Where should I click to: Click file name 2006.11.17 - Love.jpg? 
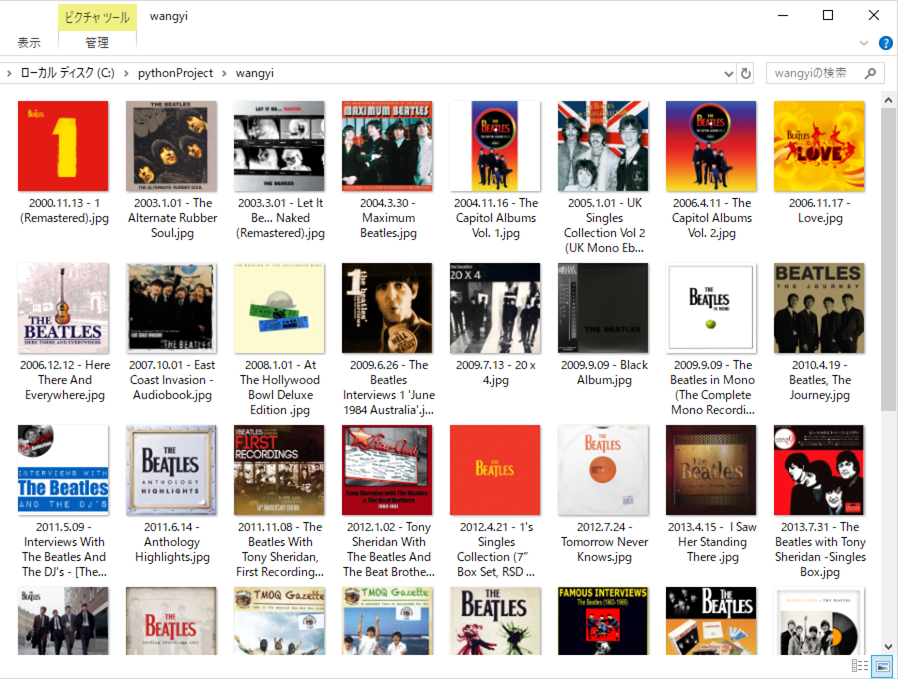click(x=820, y=210)
